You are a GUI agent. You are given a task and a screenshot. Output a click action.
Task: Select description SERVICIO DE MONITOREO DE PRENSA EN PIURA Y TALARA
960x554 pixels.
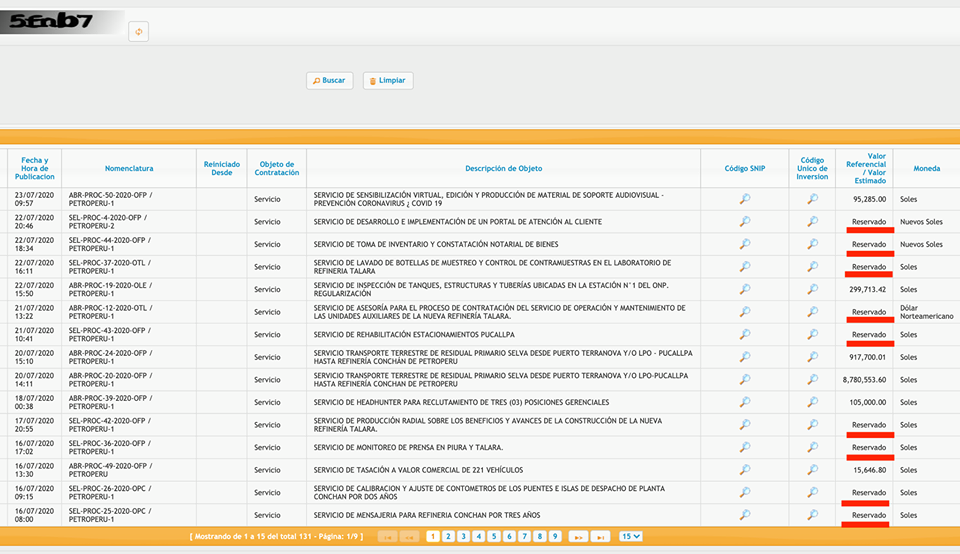[x=408, y=447]
